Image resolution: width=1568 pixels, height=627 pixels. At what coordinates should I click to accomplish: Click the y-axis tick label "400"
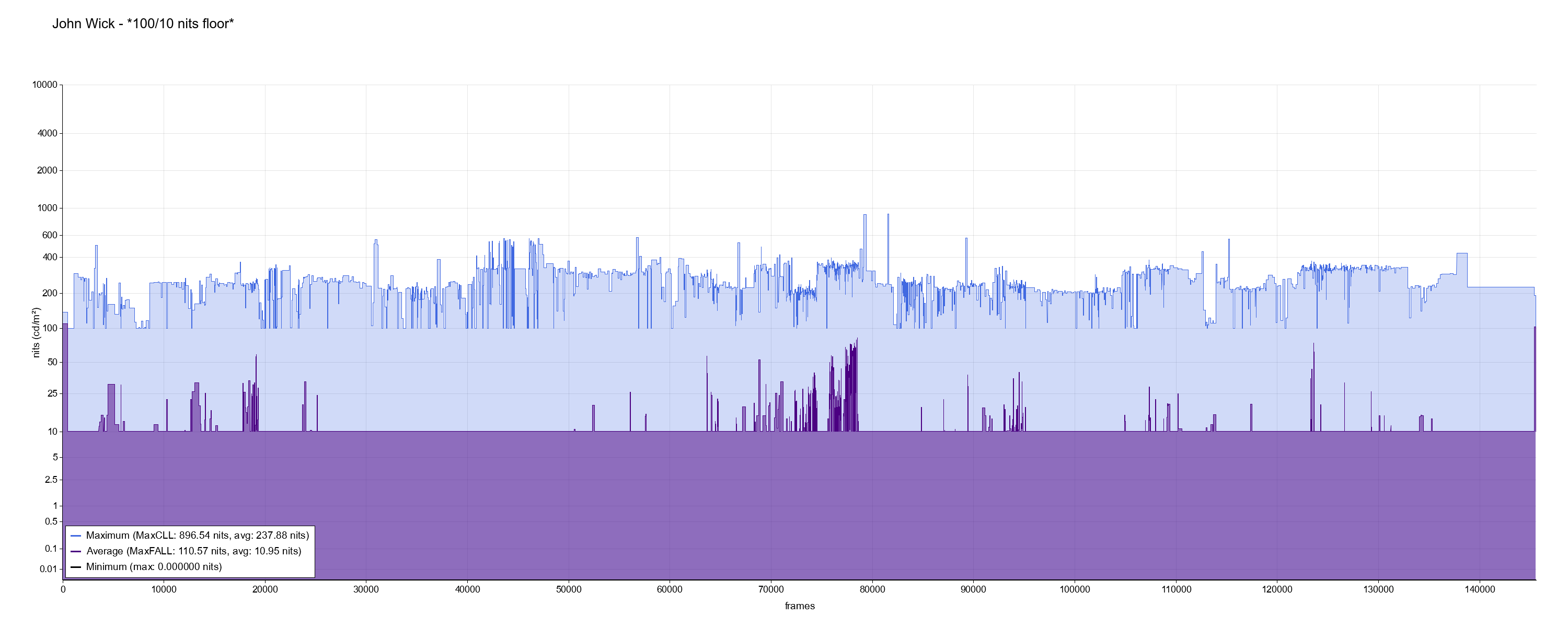point(50,258)
